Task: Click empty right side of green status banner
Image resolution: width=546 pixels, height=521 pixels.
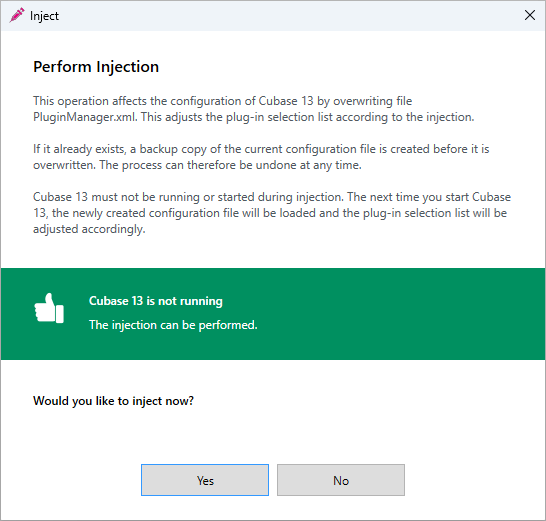Action: pyautogui.click(x=418, y=313)
